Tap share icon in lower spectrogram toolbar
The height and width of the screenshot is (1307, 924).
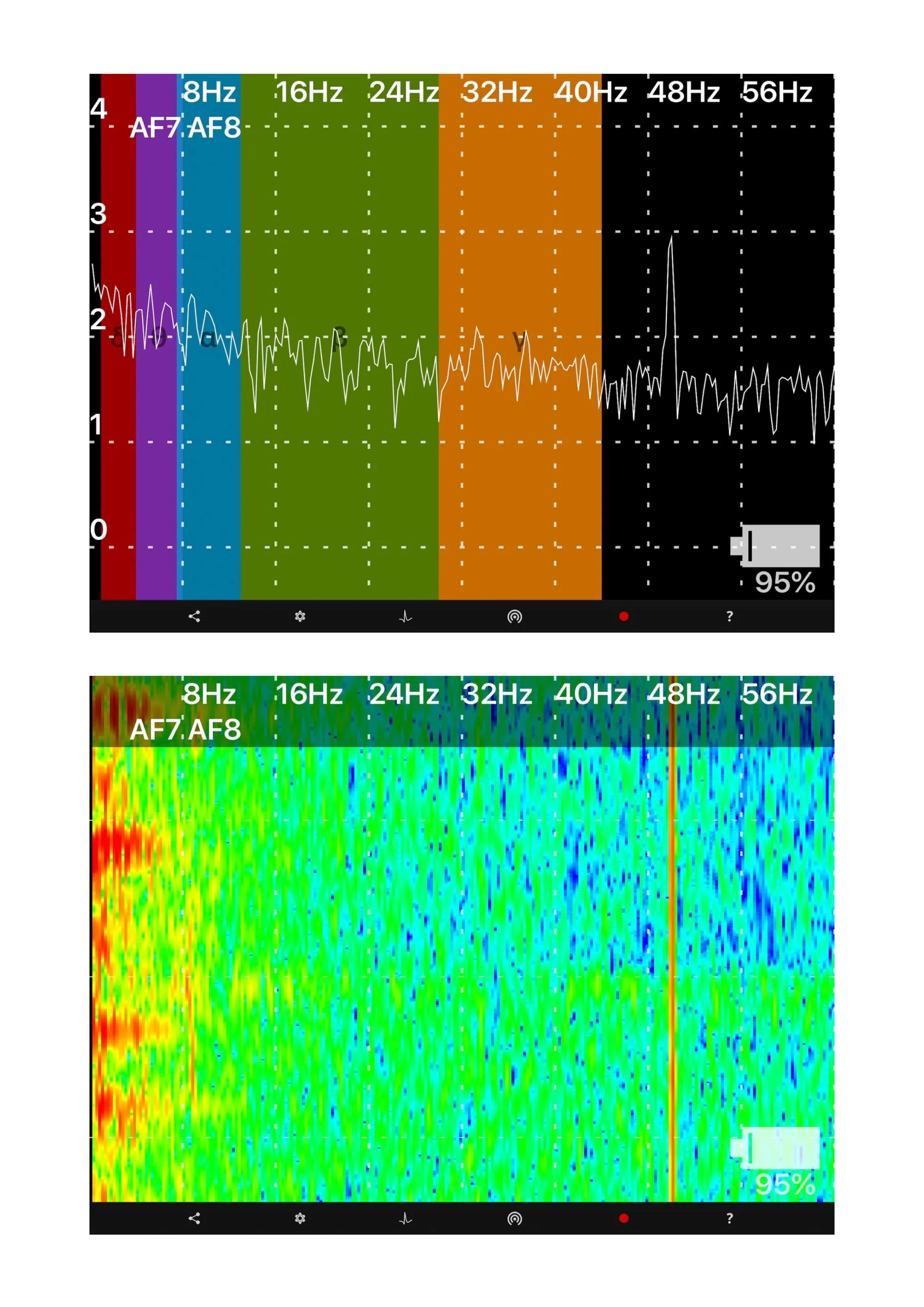[194, 1218]
